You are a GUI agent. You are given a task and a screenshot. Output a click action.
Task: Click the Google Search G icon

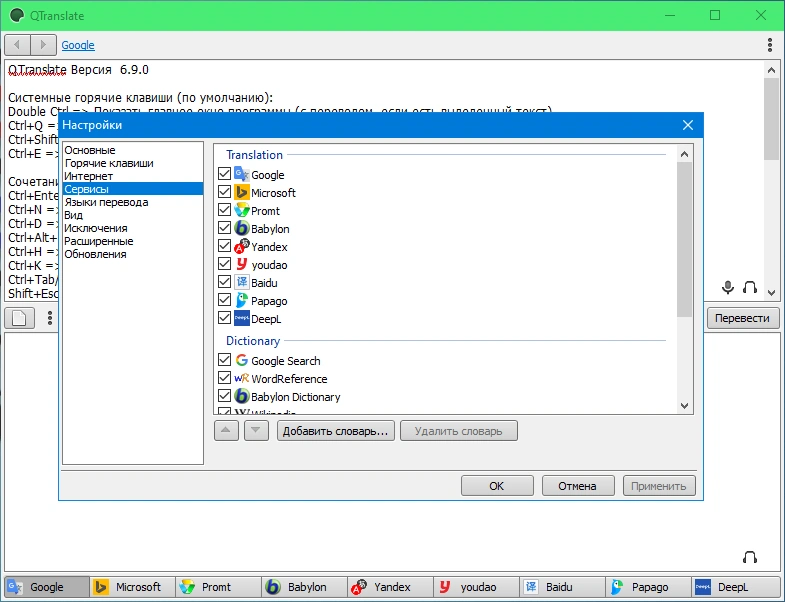click(x=241, y=360)
